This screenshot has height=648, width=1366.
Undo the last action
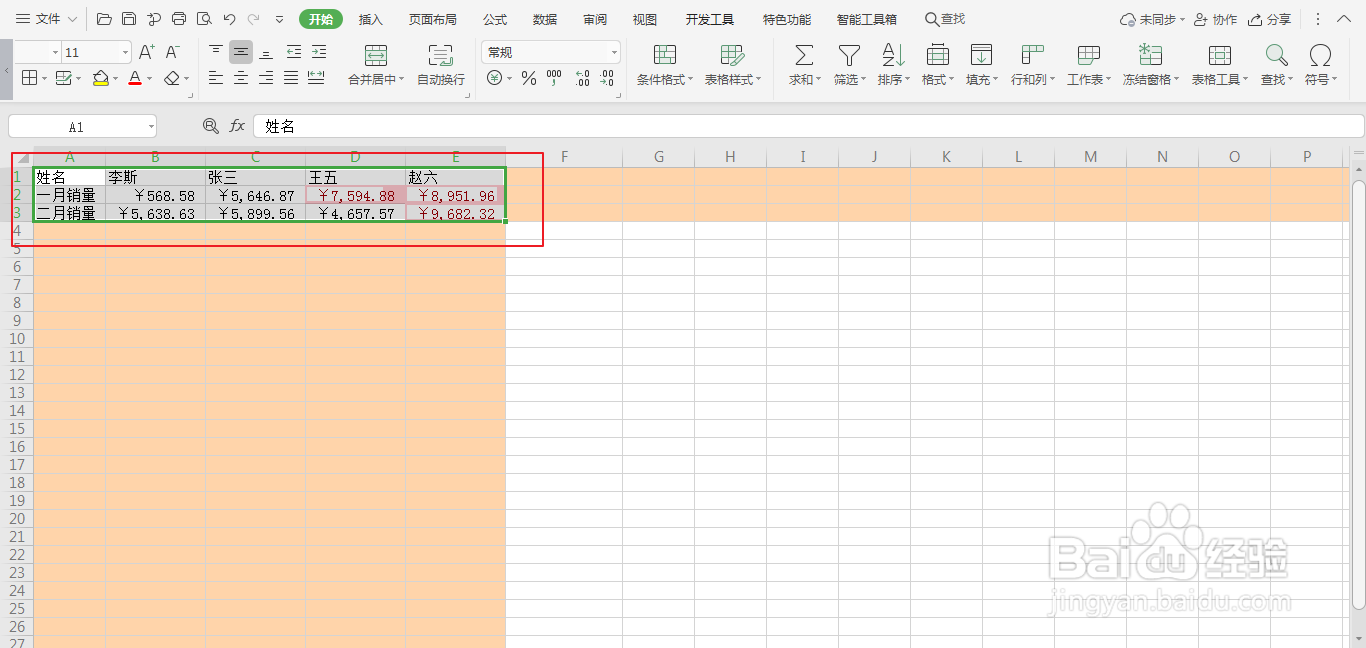point(229,19)
